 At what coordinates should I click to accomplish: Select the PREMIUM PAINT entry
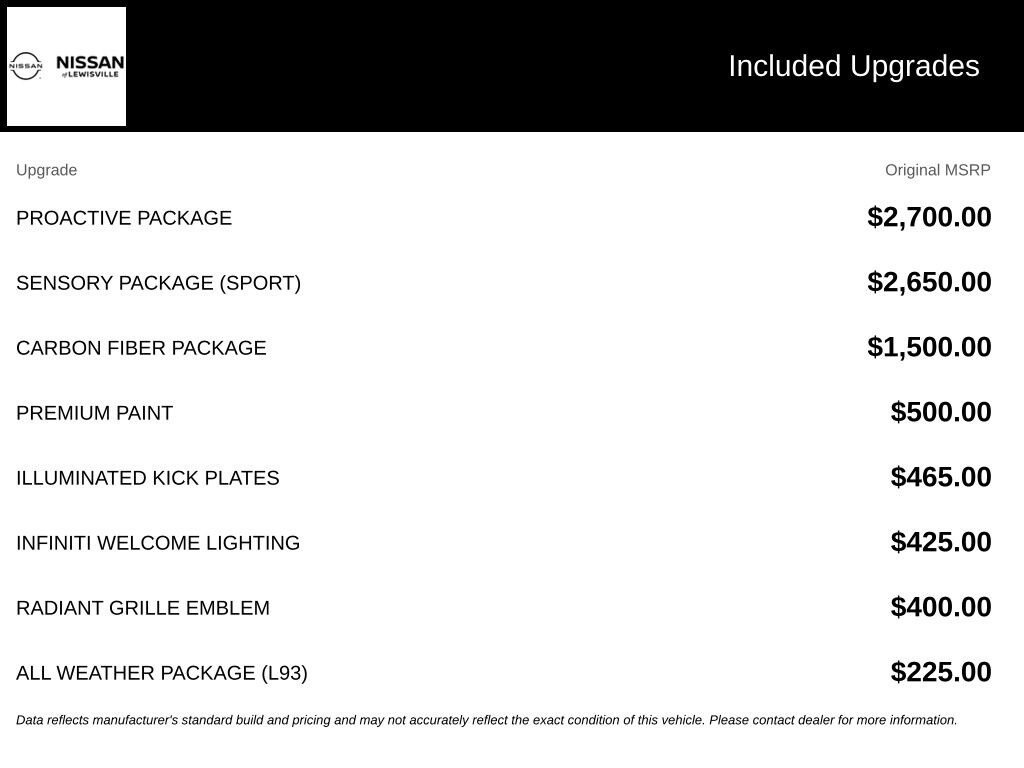(95, 413)
